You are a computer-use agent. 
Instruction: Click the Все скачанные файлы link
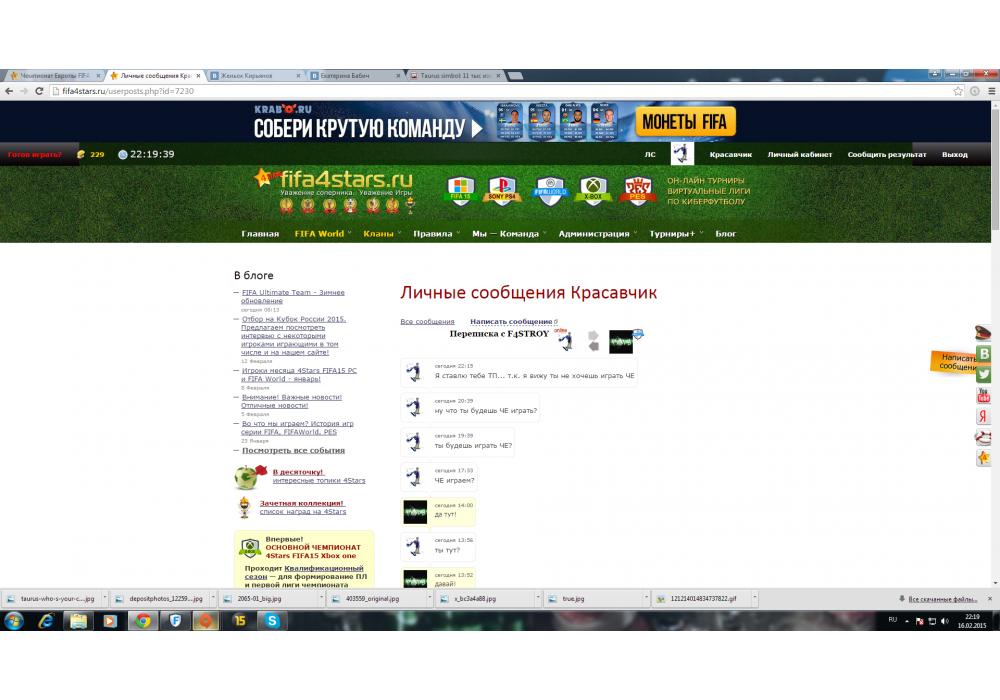click(x=943, y=599)
